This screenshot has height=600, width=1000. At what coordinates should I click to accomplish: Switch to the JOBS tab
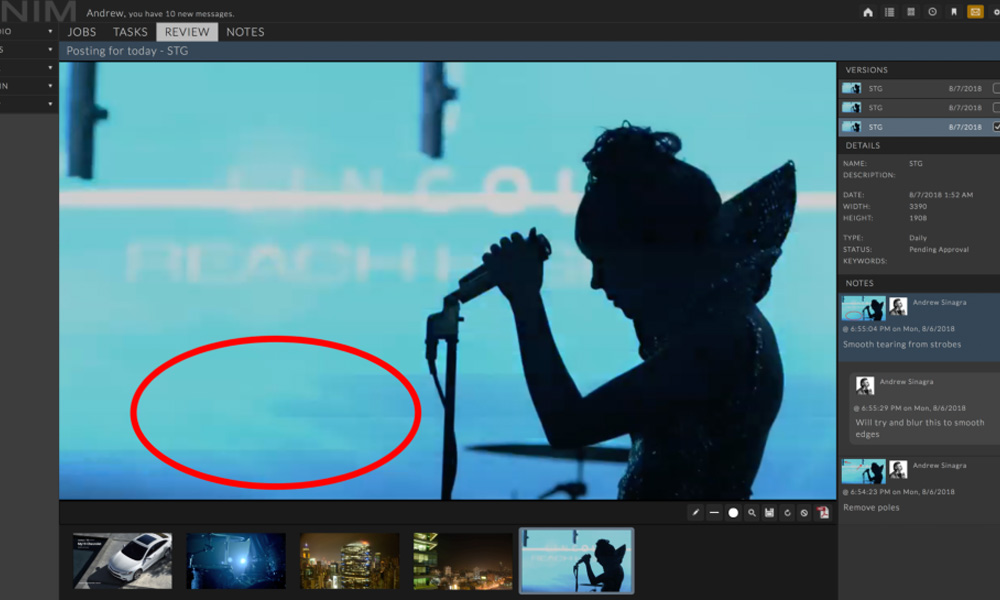[82, 32]
